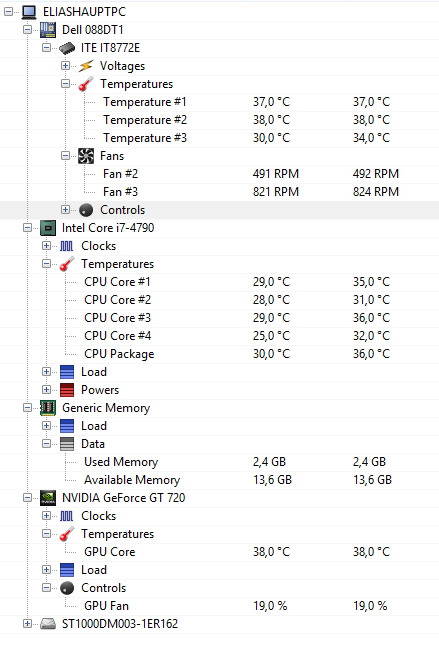The width and height of the screenshot is (439, 654).
Task: Select the CPU Package row
Action: 219,354
